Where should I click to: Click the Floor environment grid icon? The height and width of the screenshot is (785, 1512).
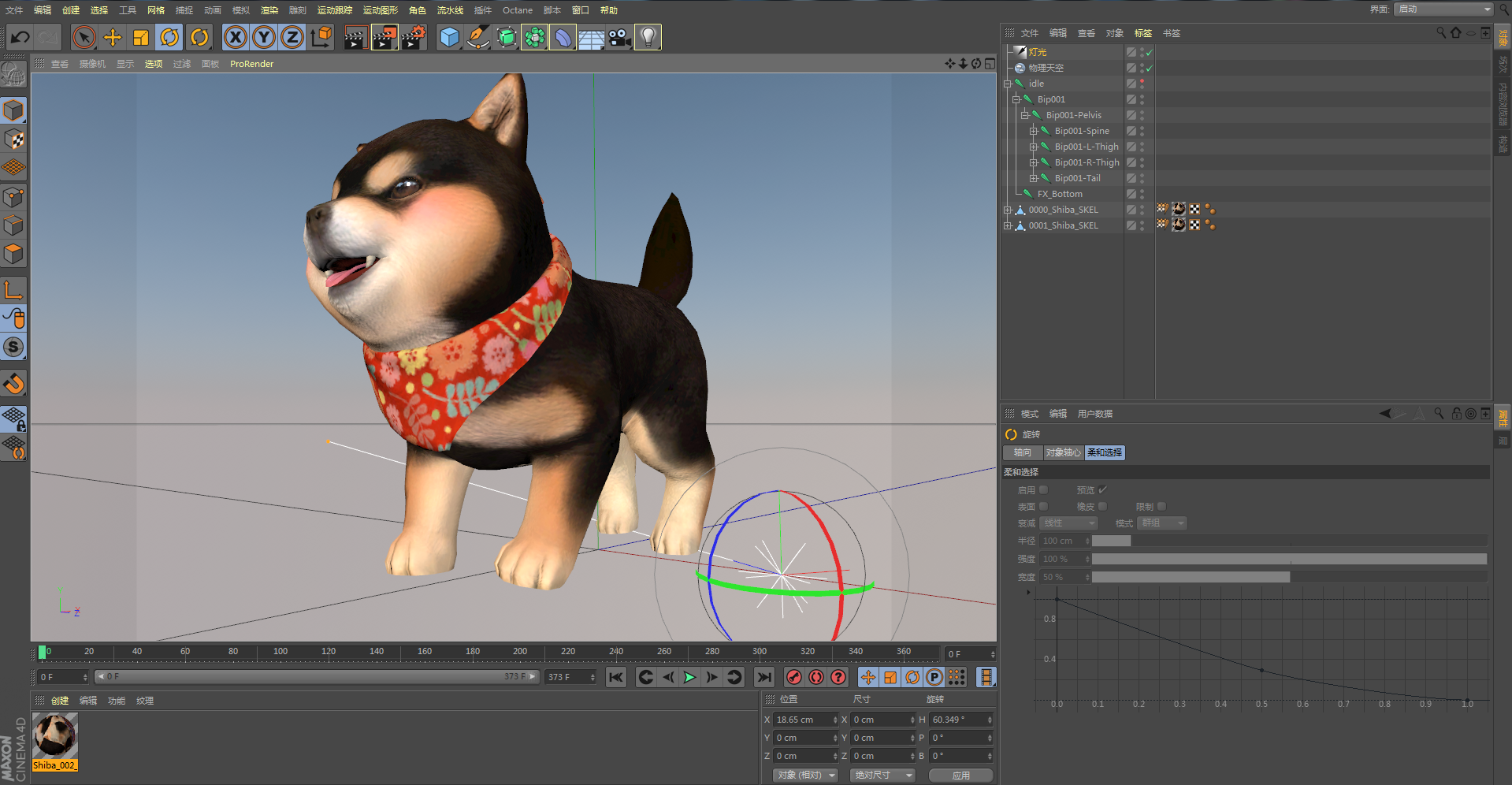pyautogui.click(x=592, y=37)
